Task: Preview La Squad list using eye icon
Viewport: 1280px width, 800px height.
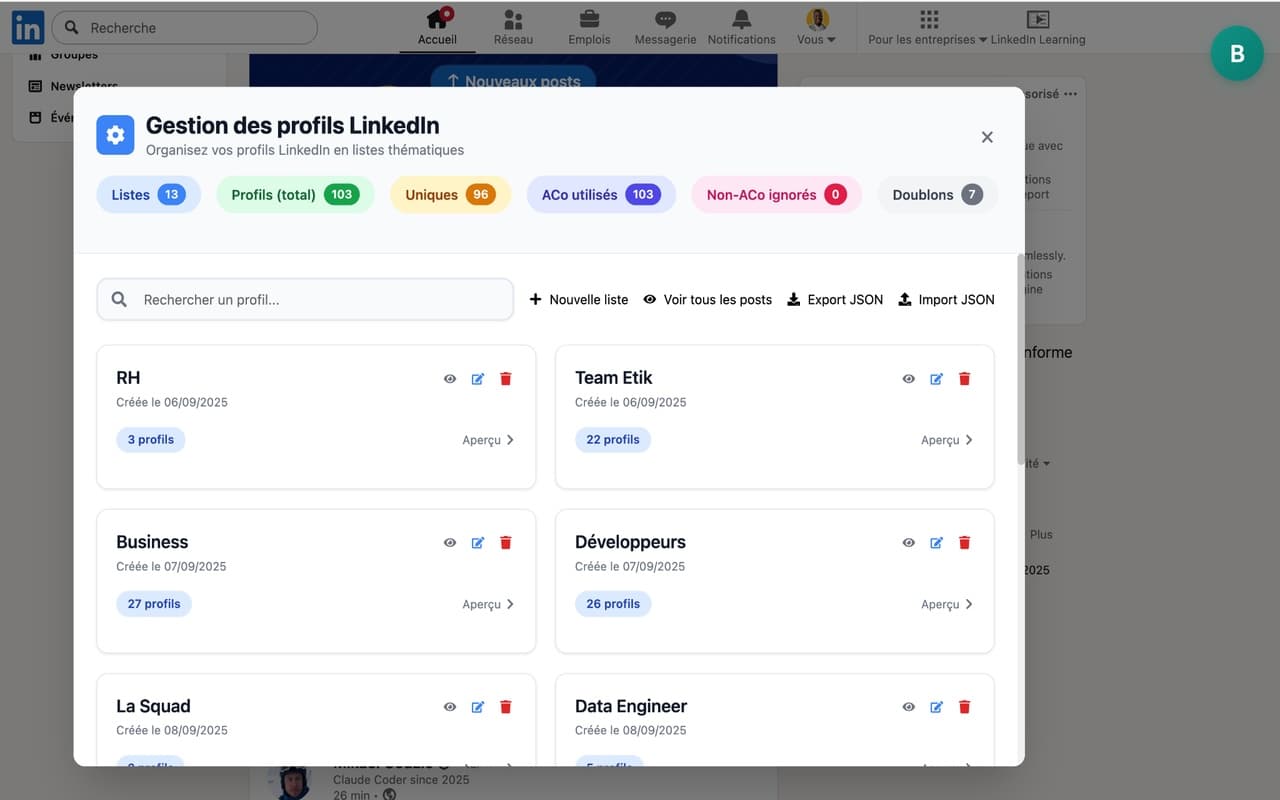Action: pos(450,706)
